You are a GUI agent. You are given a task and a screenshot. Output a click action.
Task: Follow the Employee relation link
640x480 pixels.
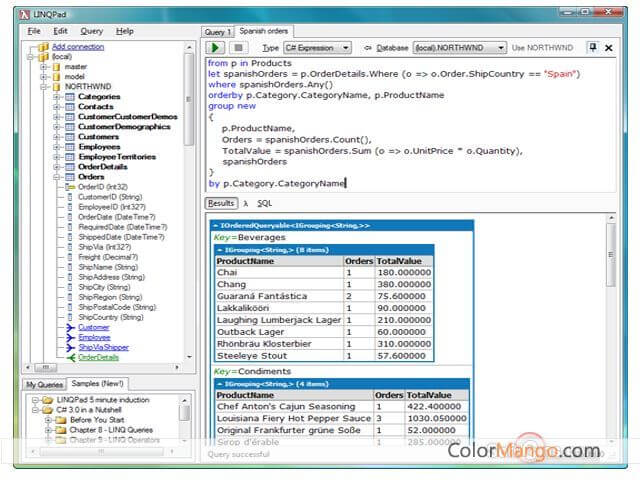(94, 338)
